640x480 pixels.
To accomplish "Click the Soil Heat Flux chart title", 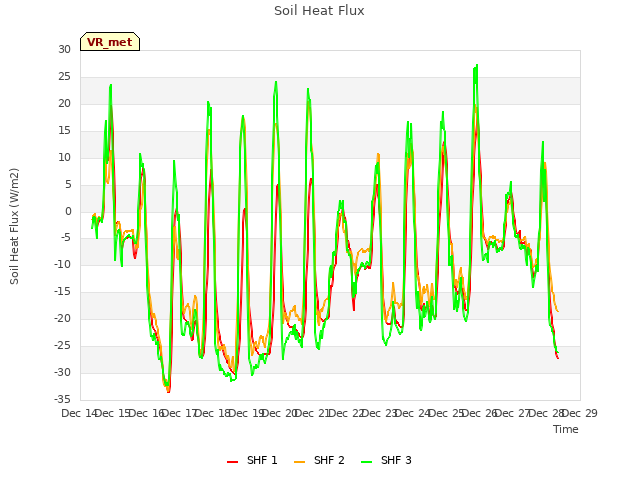I will pyautogui.click(x=319, y=11).
